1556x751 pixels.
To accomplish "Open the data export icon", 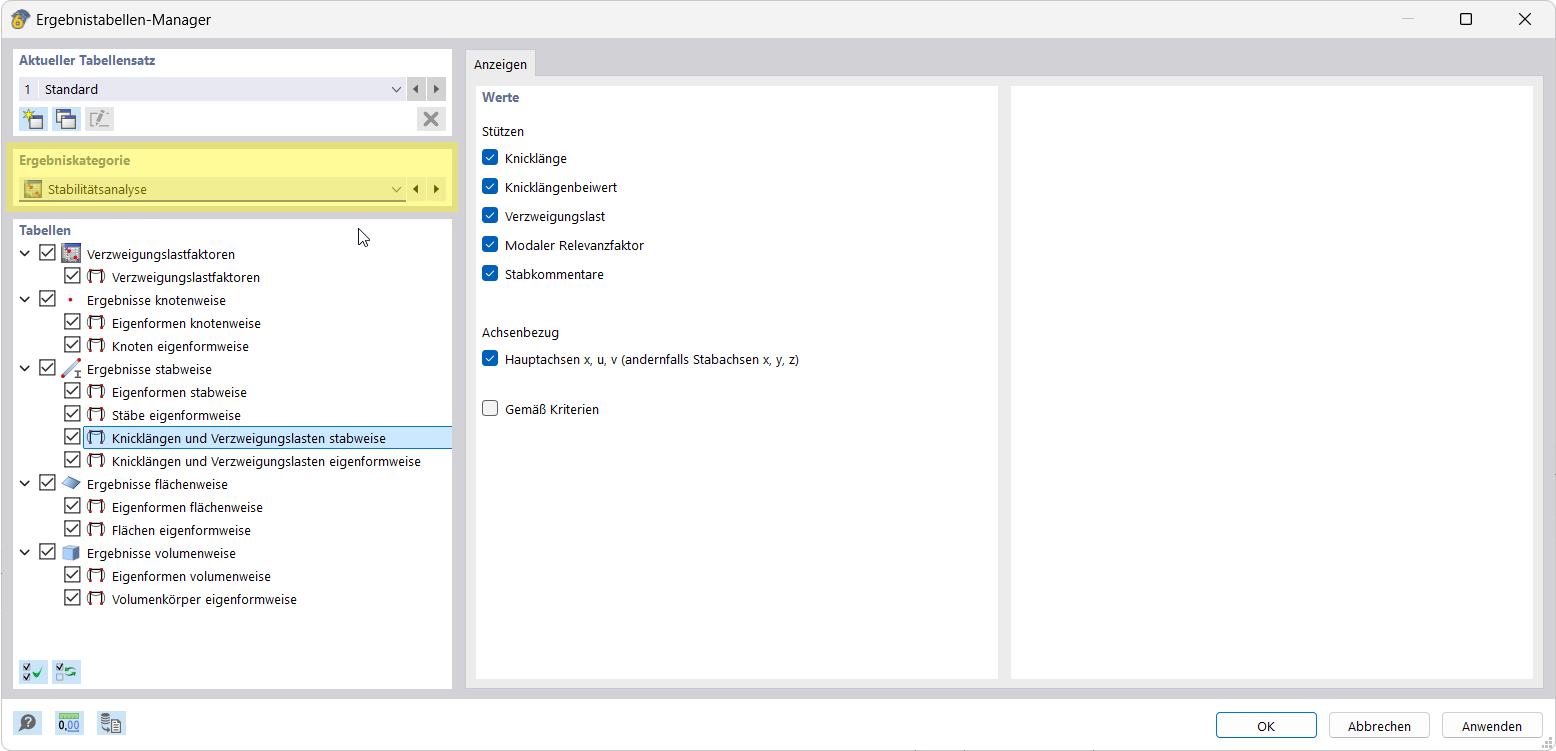I will pyautogui.click(x=110, y=722).
